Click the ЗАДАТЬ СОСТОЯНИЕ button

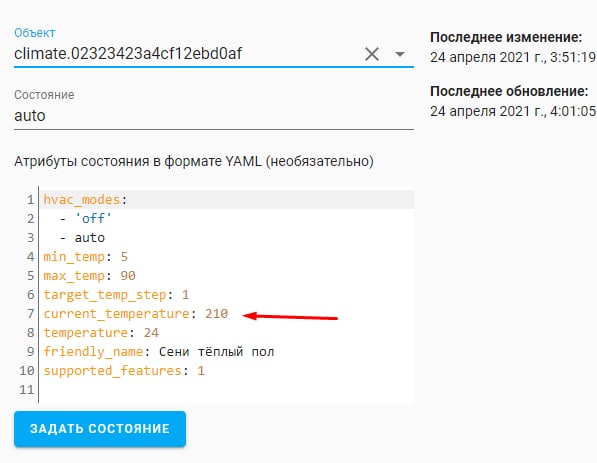pyautogui.click(x=100, y=429)
